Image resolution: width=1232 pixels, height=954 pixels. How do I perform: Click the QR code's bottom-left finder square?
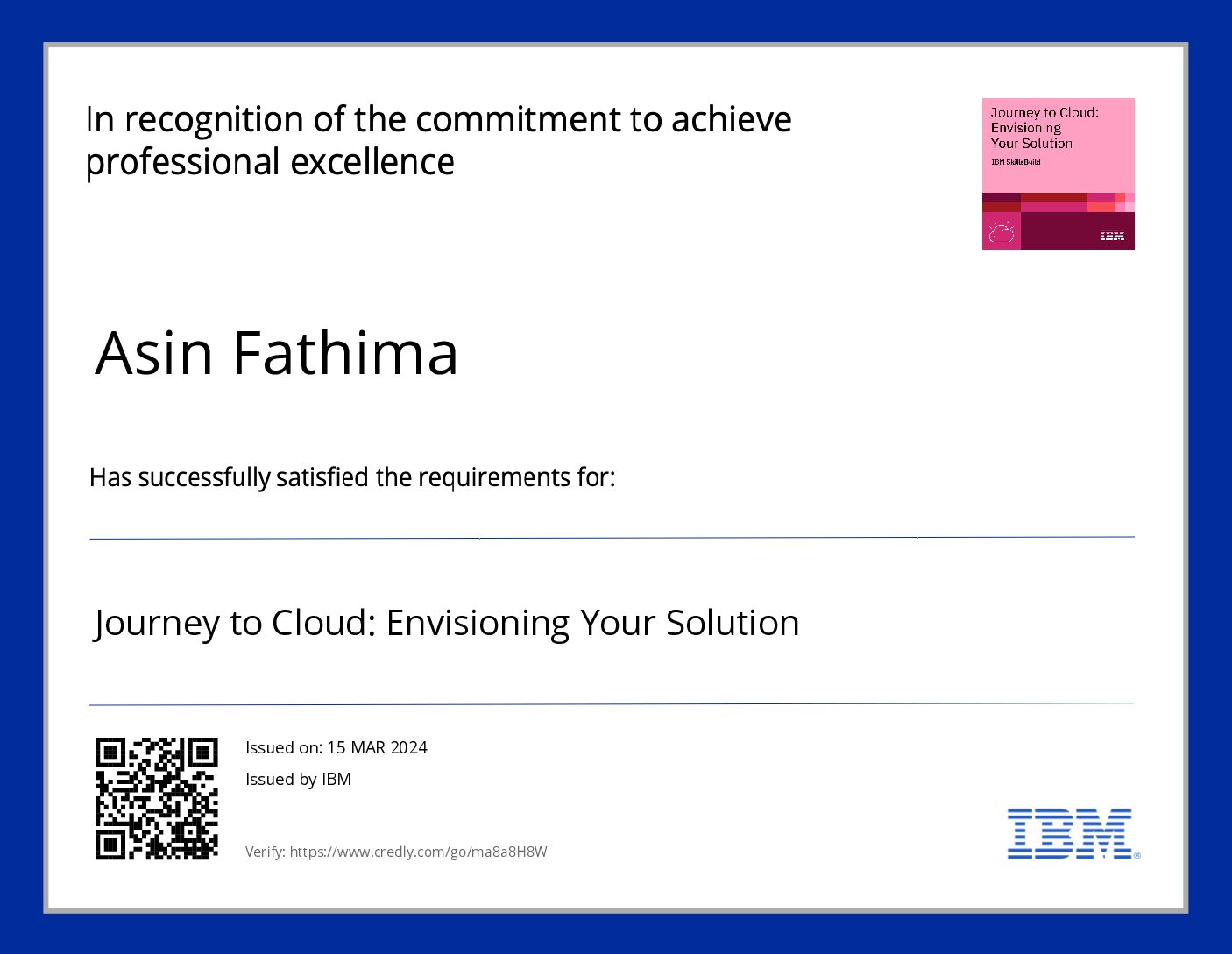[110, 844]
